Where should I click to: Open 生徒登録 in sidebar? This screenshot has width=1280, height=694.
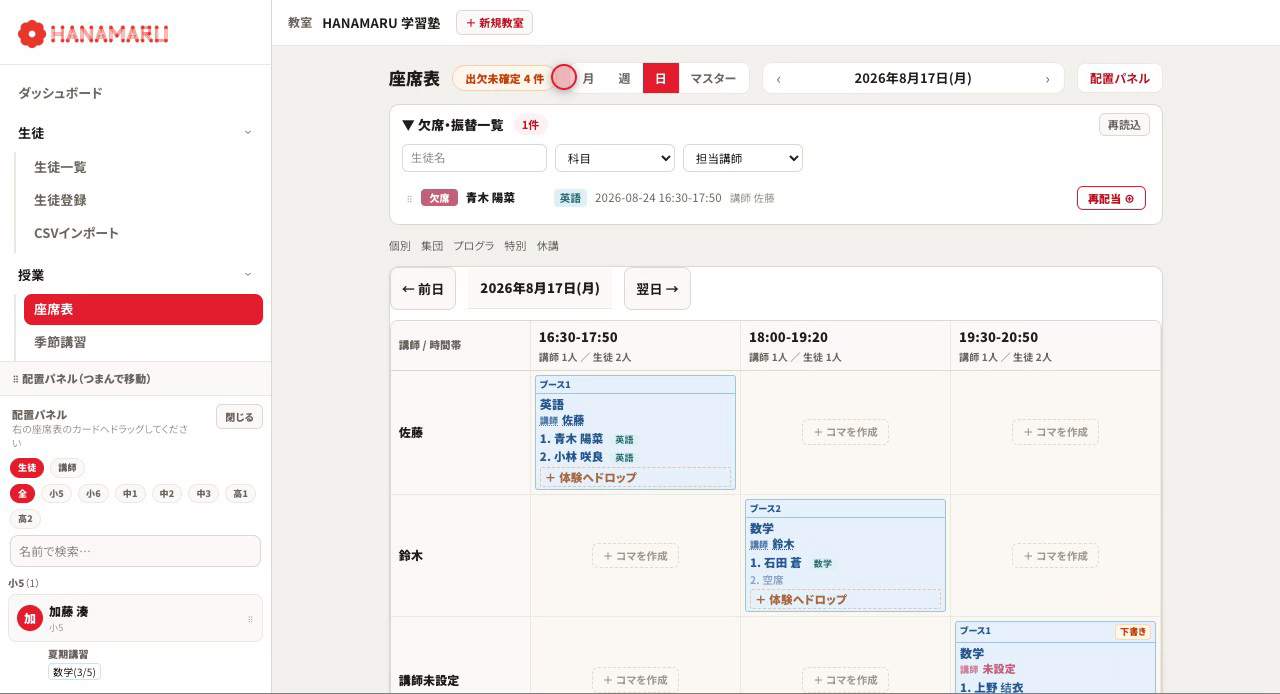tap(60, 200)
